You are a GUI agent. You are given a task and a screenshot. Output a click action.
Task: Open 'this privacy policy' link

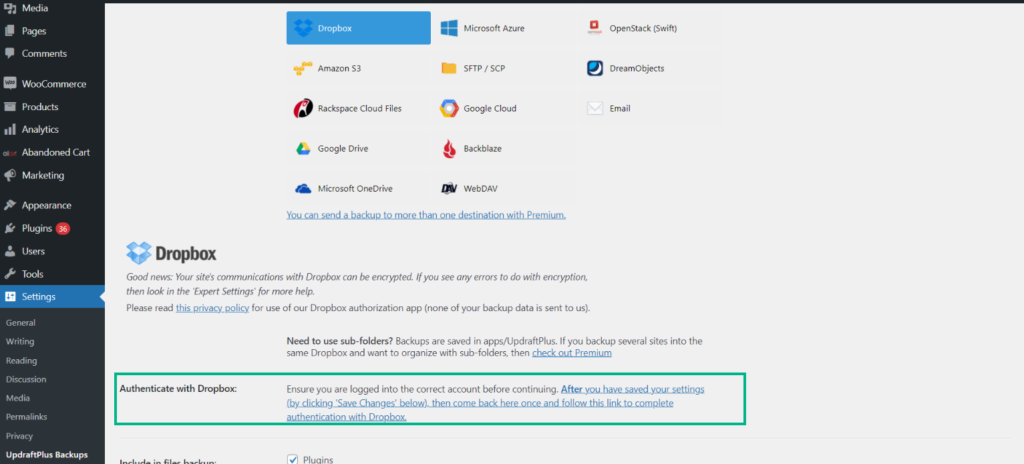[212, 308]
